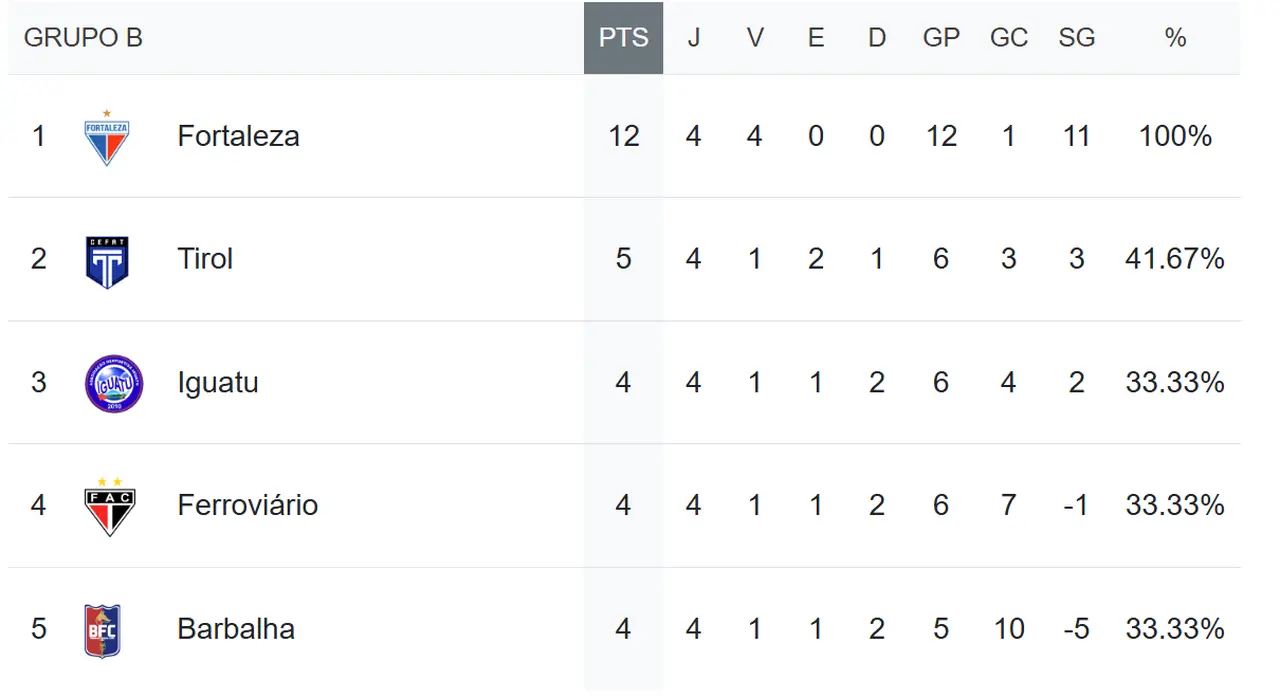Click Fortaleza's 100% success rate cell
Viewport: 1280px width, 698px height.
pos(1175,136)
